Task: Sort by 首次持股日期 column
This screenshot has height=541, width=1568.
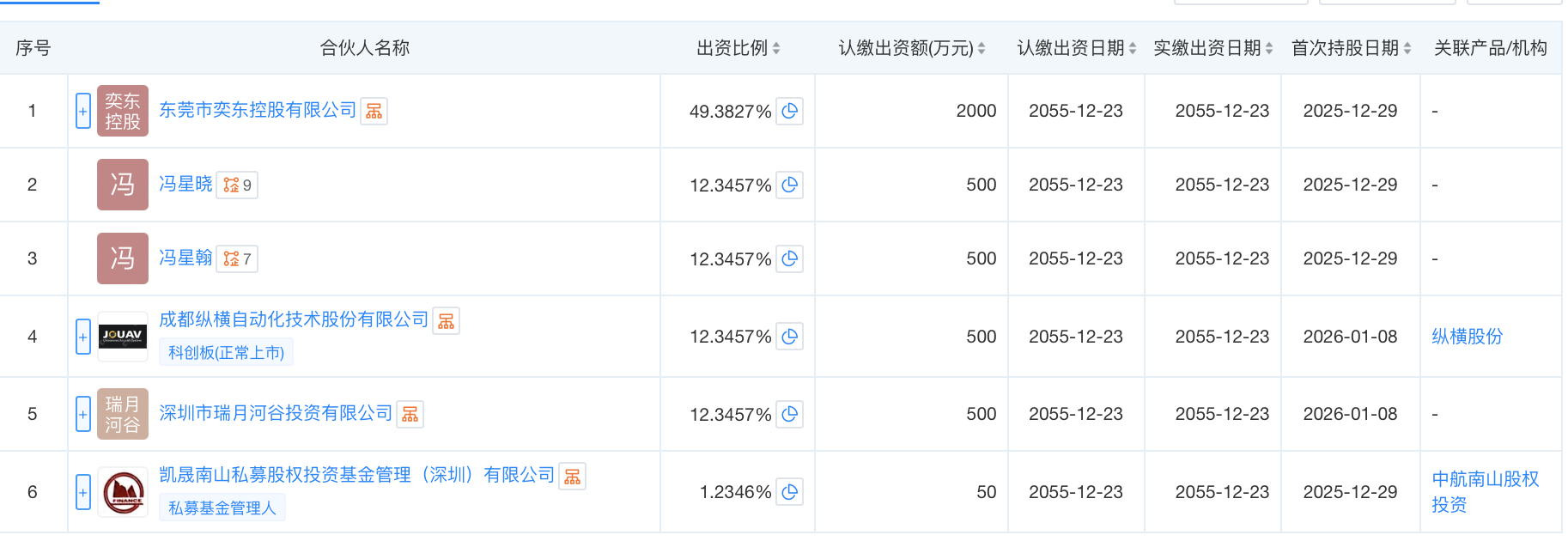Action: click(1407, 48)
